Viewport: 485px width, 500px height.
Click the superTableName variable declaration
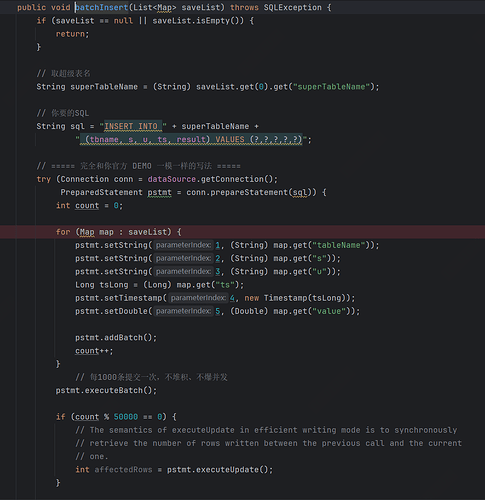[104, 87]
